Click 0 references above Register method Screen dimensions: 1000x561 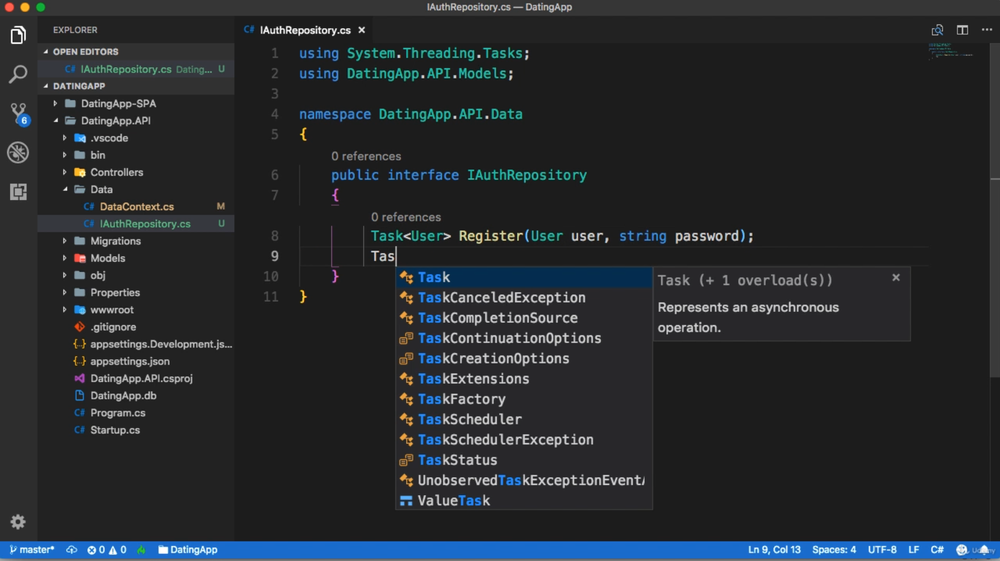(x=406, y=217)
